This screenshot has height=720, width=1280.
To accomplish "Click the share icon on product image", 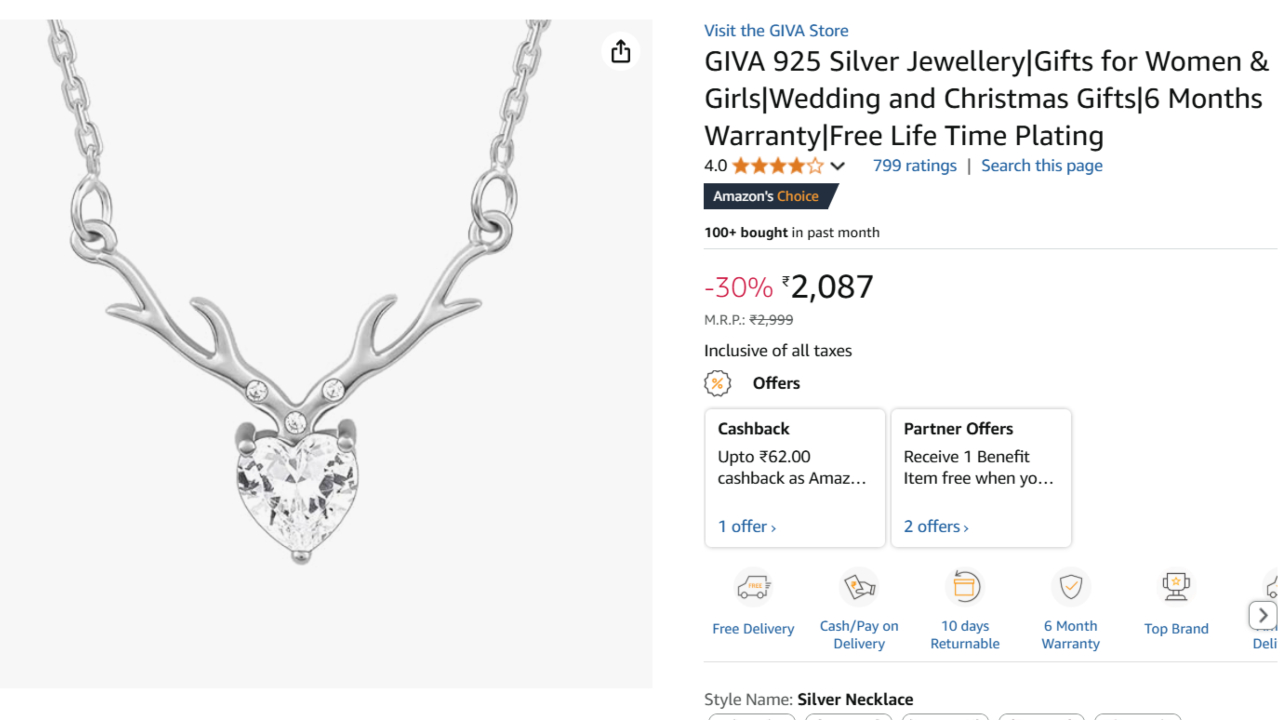I will [621, 51].
